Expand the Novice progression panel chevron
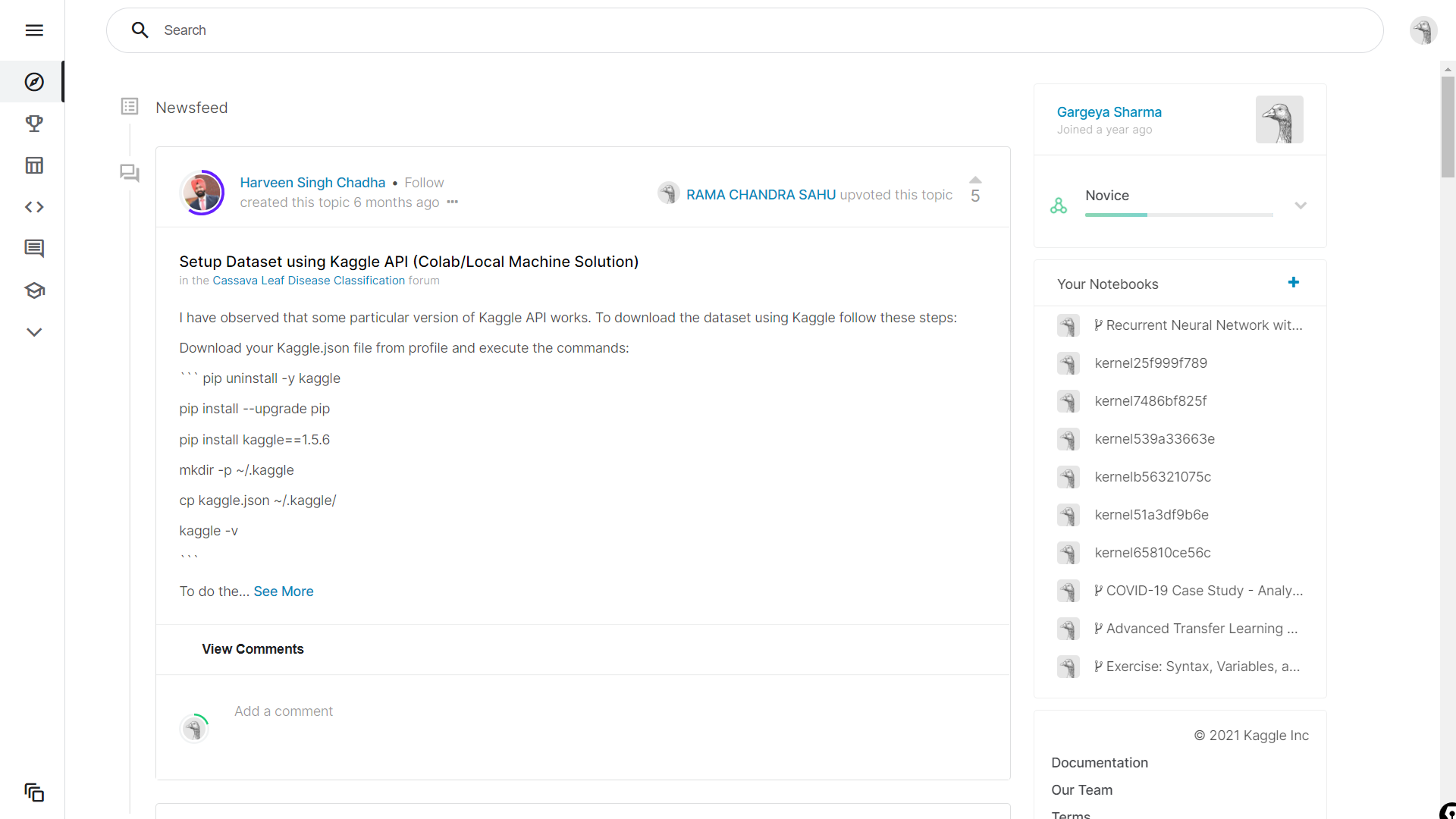 pyautogui.click(x=1301, y=206)
